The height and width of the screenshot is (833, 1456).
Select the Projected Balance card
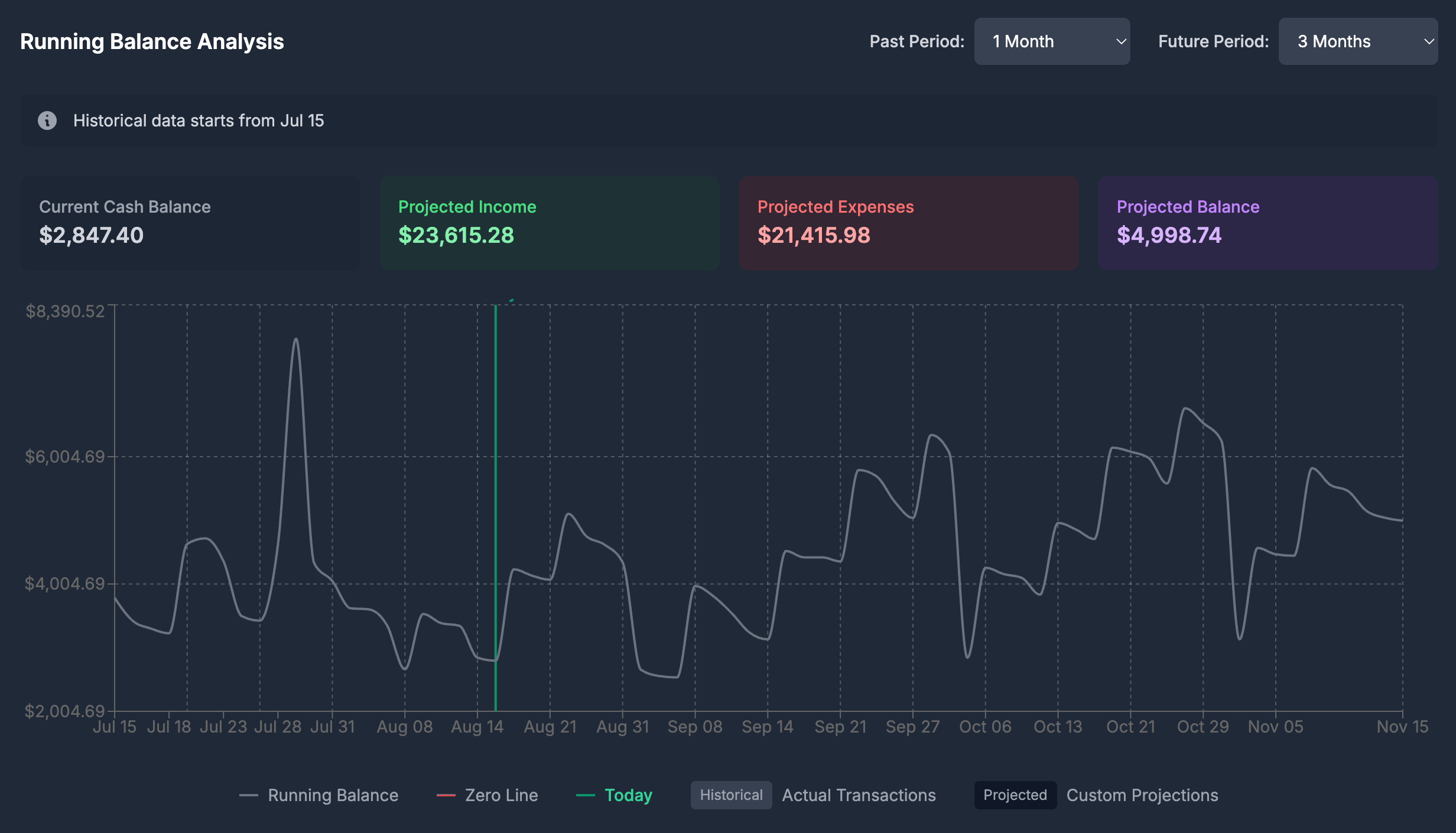1268,223
